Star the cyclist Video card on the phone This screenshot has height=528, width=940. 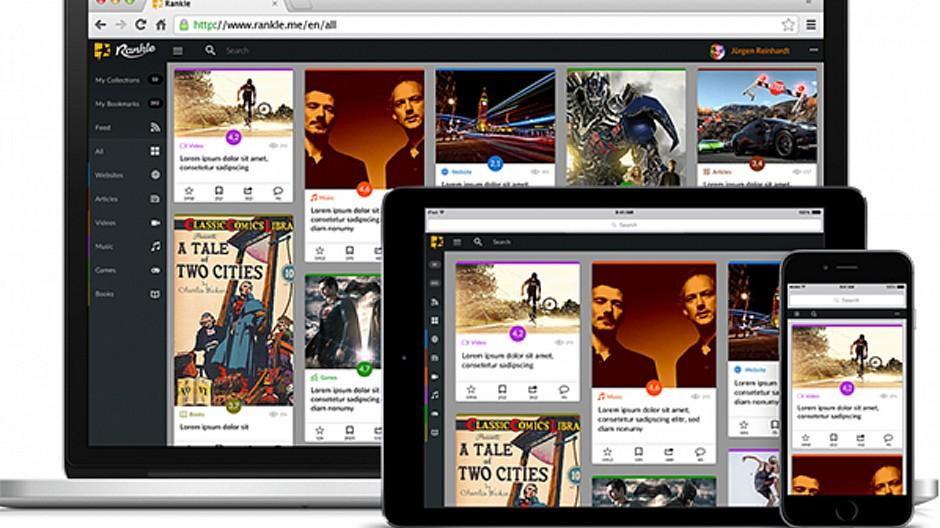[805, 440]
